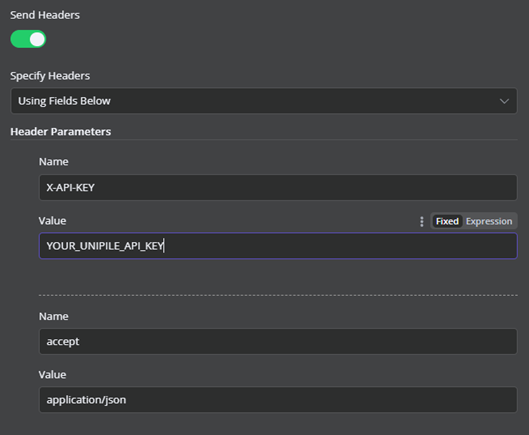Image resolution: width=529 pixels, height=435 pixels.
Task: Click the chevron arrow in Specify Headers
Action: coord(504,101)
